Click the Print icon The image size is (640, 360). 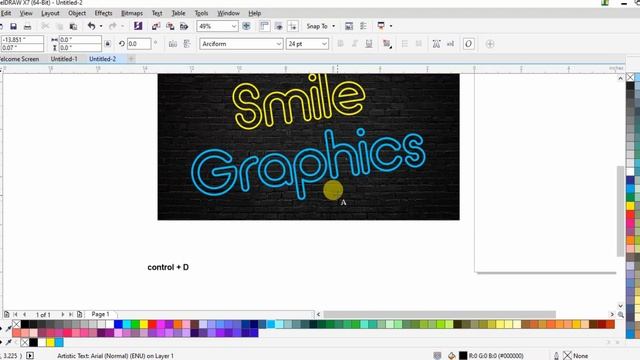point(27,27)
